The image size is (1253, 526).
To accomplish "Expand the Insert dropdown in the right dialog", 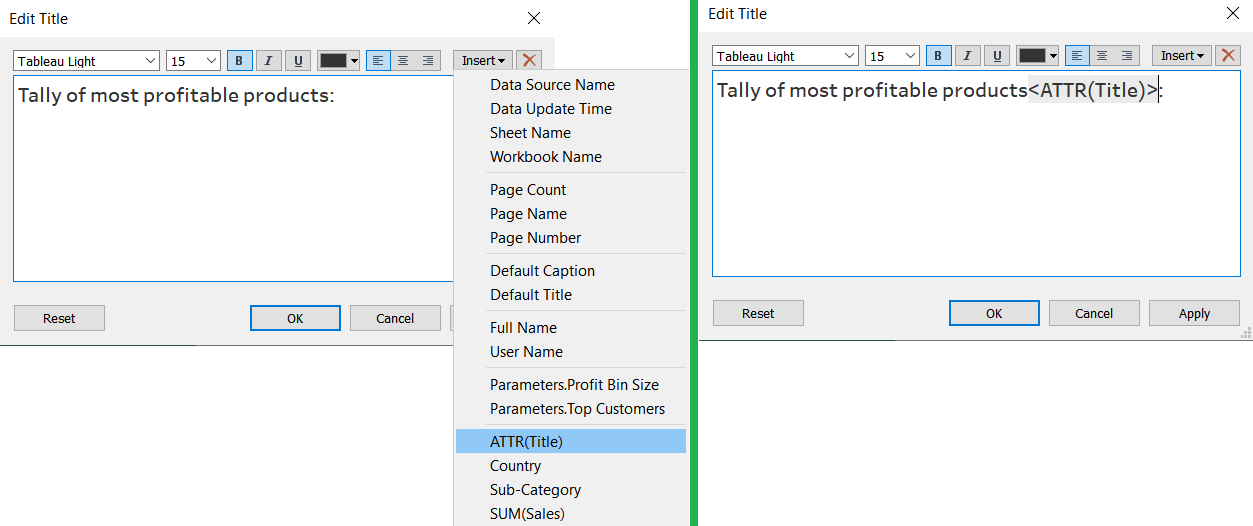I will point(1182,56).
